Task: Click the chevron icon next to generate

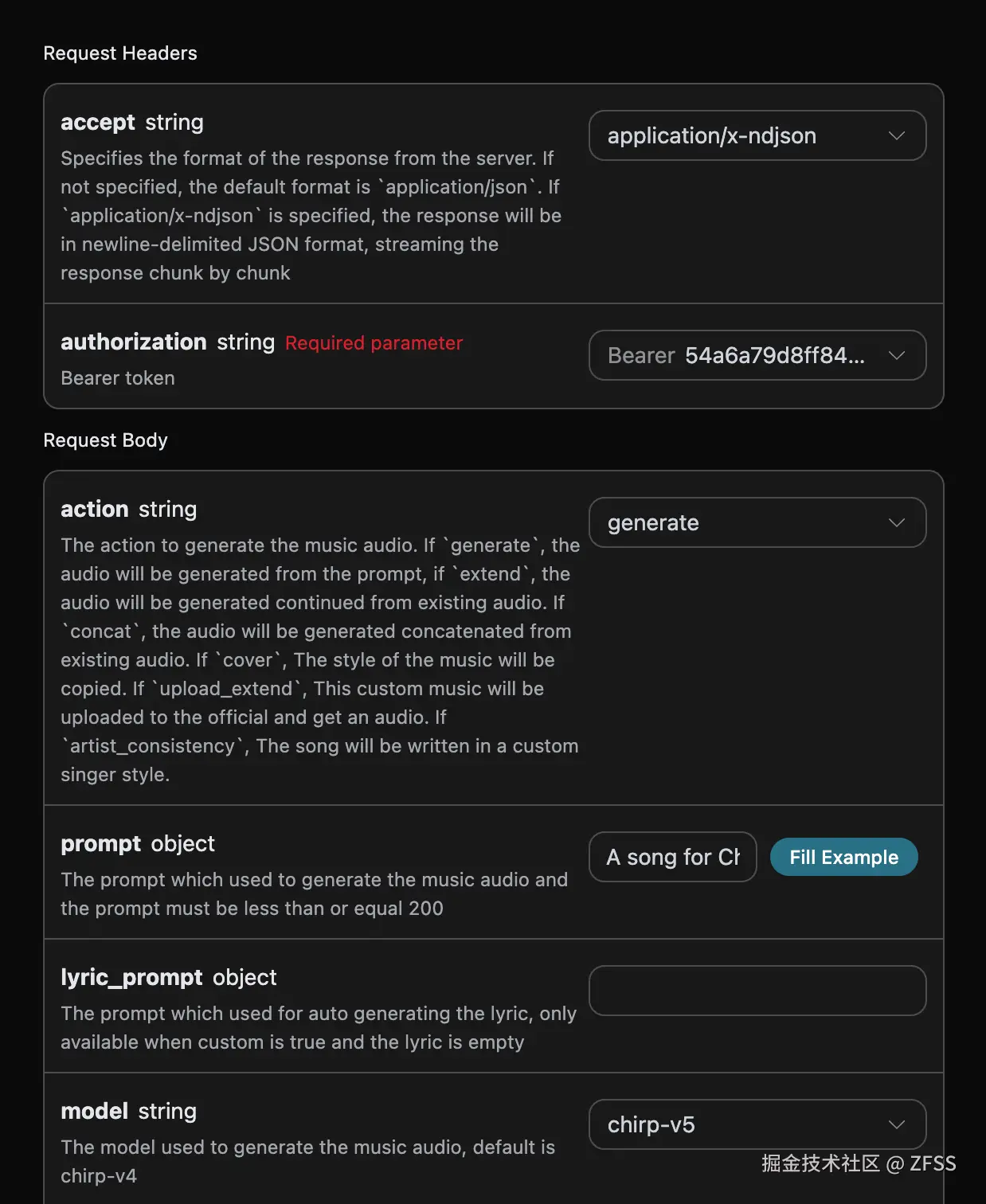Action: coord(896,523)
